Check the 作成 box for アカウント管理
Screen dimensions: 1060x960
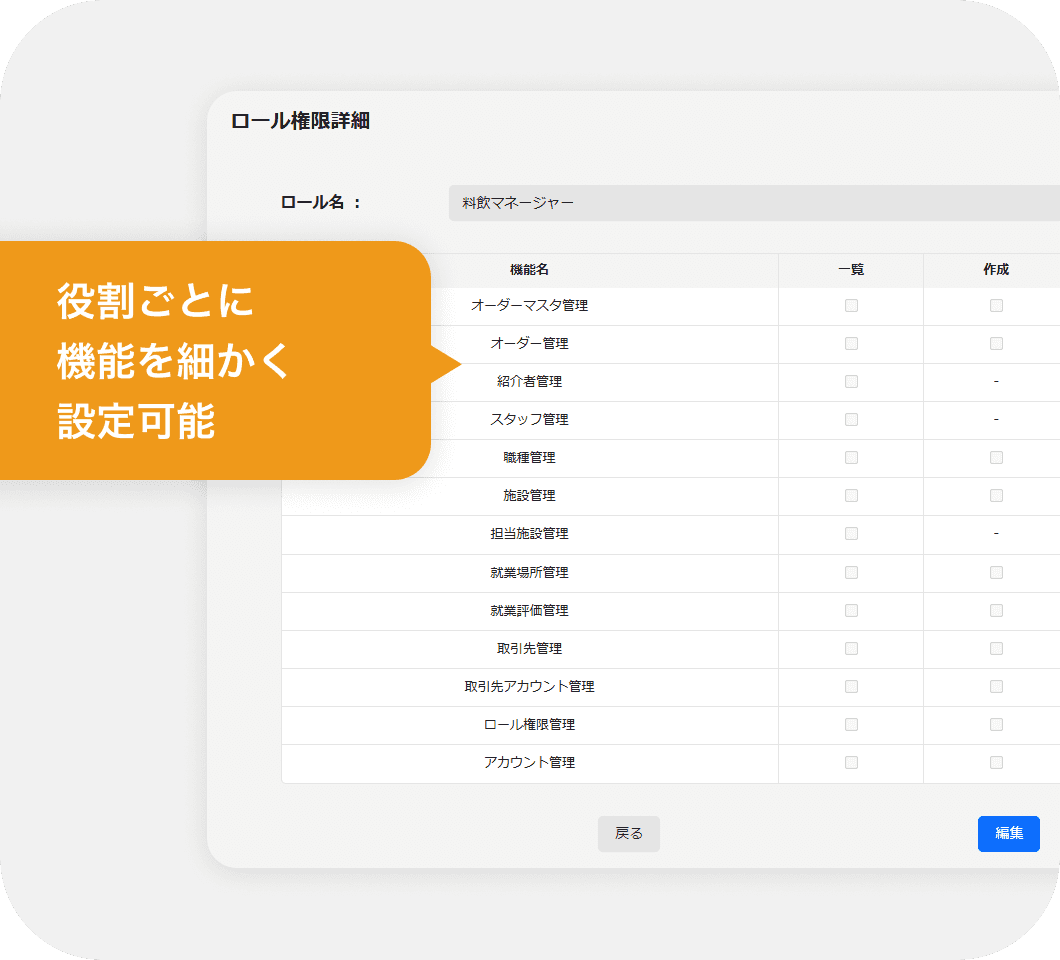point(996,763)
